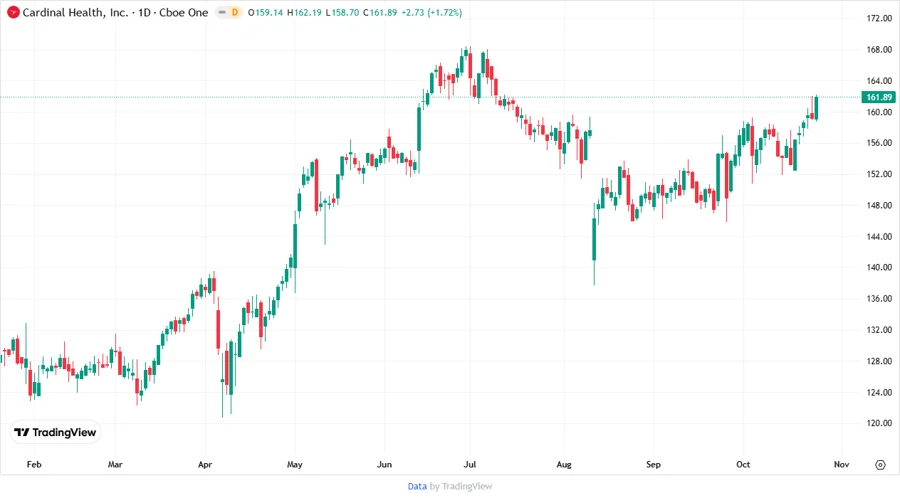
Task: Open chart settings gear icon
Action: [880, 465]
